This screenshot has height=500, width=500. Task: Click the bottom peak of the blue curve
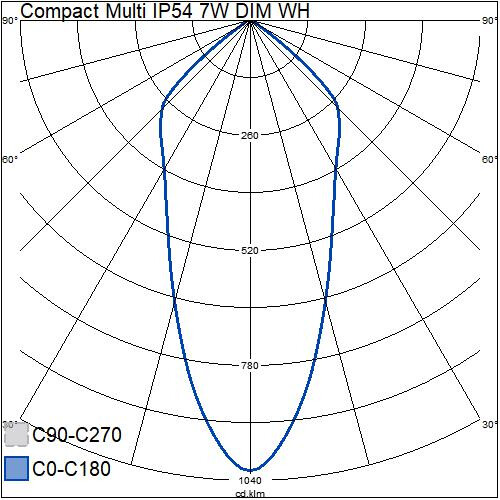coord(250,470)
